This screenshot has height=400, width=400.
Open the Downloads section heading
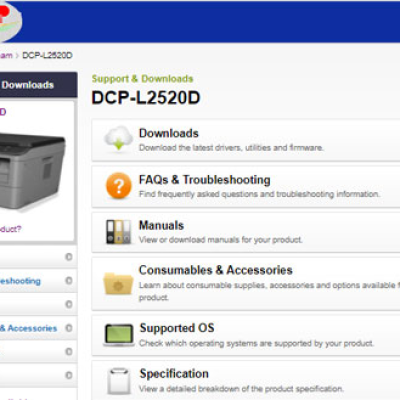tap(169, 133)
